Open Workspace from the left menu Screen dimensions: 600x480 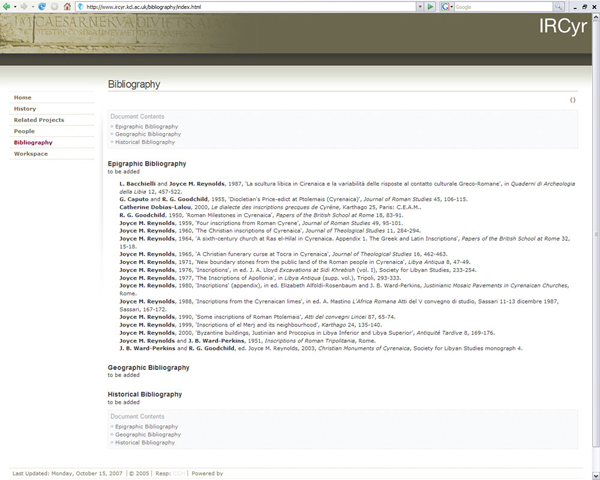pos(30,154)
